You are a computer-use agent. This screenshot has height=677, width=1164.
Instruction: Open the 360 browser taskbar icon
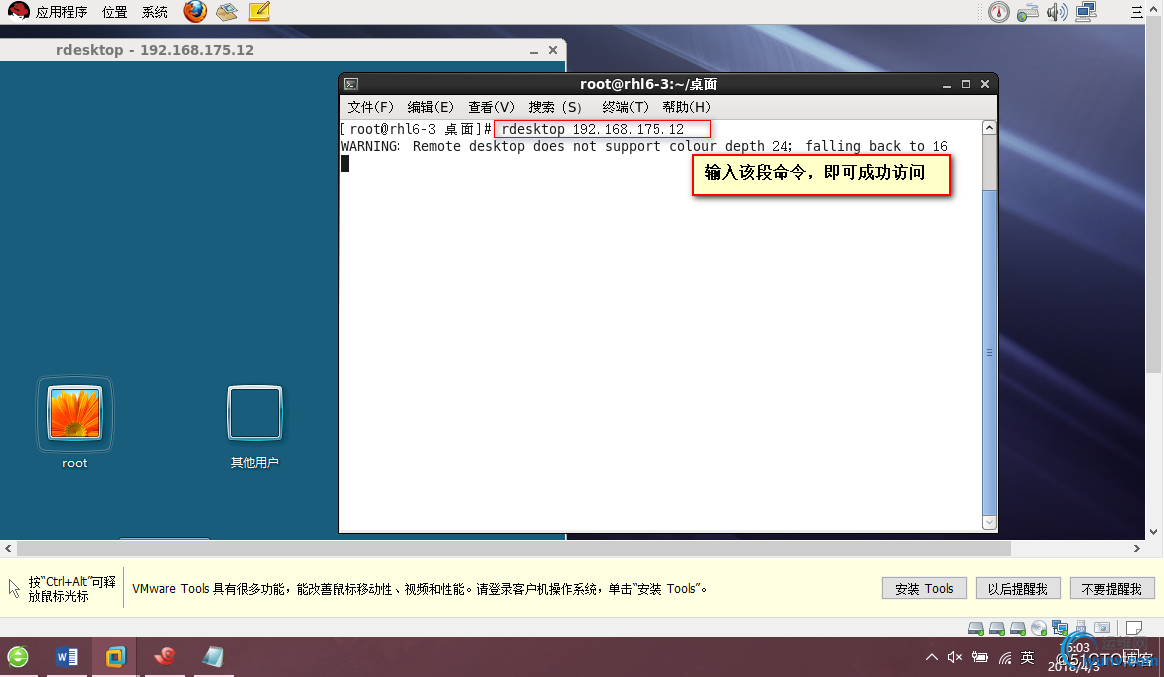18,657
